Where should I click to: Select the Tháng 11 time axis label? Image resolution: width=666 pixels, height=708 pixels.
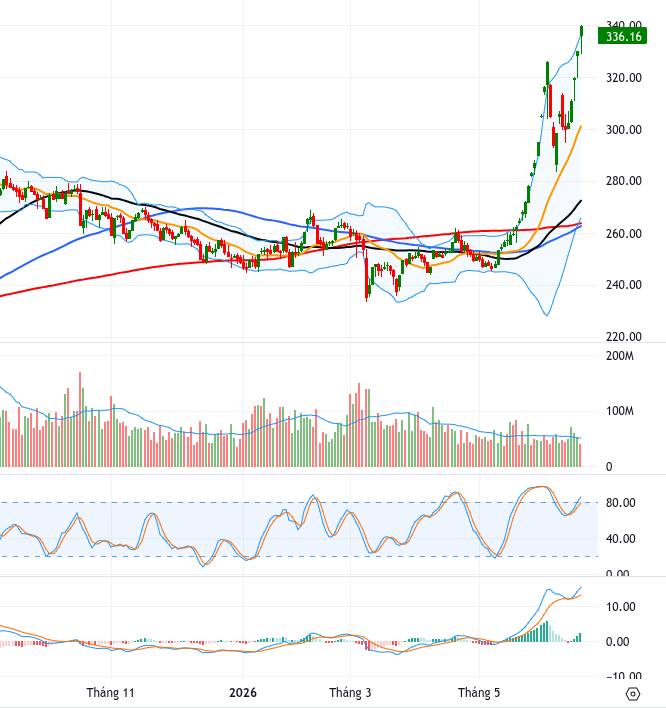tap(110, 692)
